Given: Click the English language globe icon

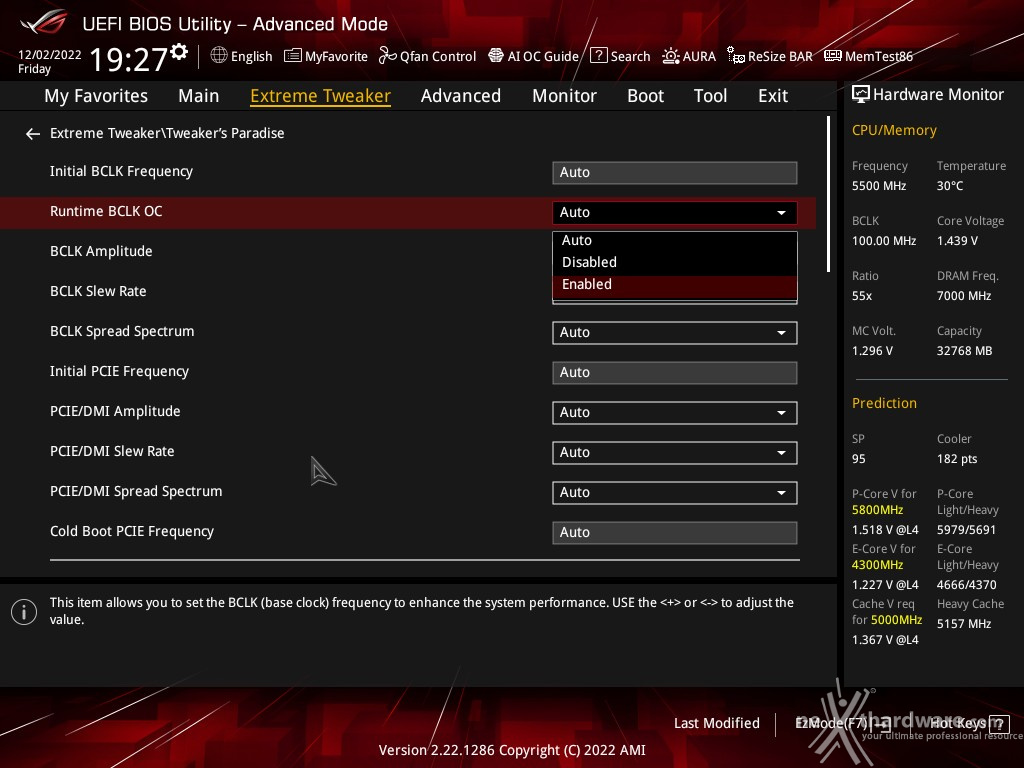Looking at the screenshot, I should click(219, 56).
